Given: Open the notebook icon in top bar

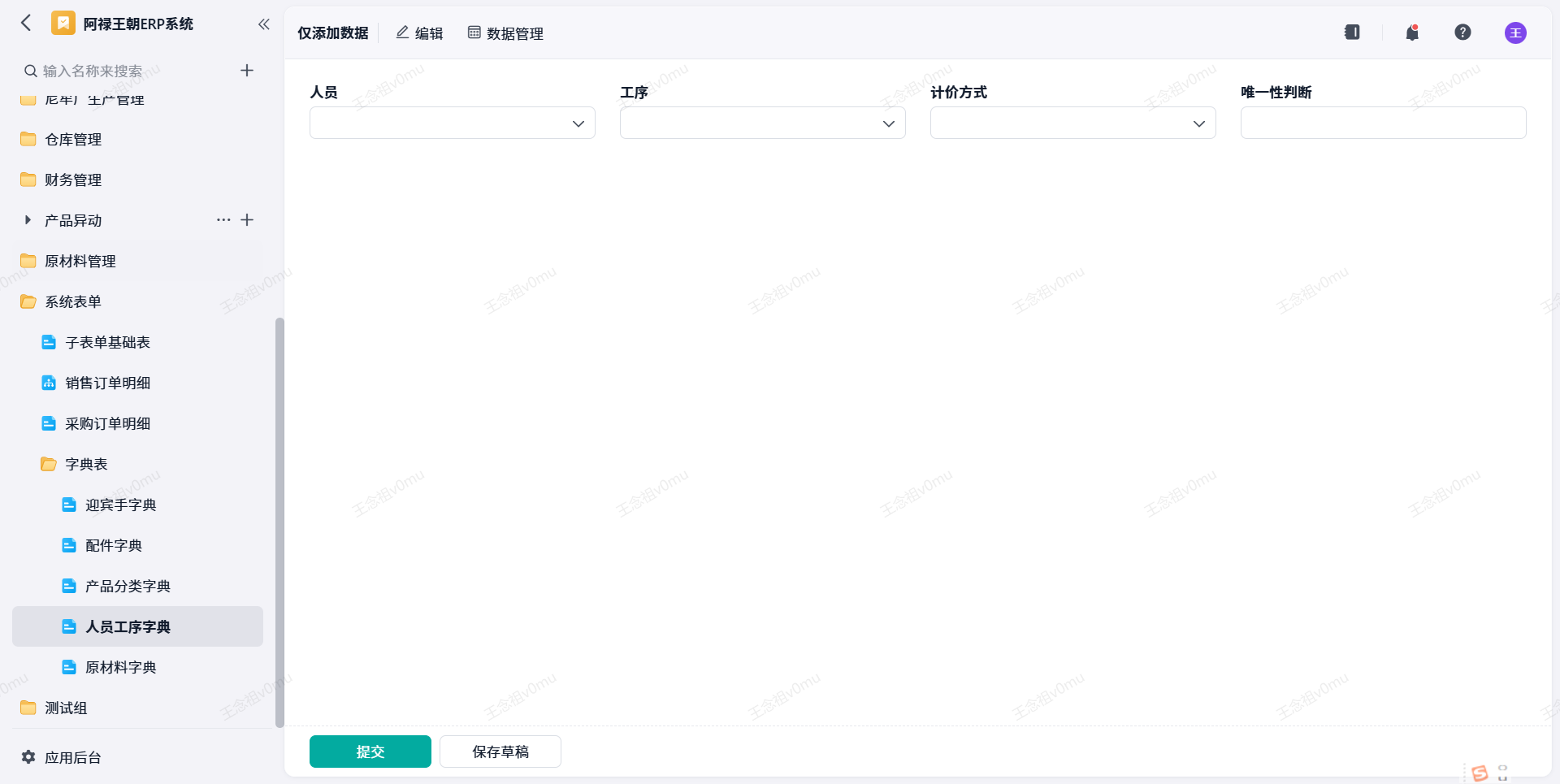Looking at the screenshot, I should 1352,32.
